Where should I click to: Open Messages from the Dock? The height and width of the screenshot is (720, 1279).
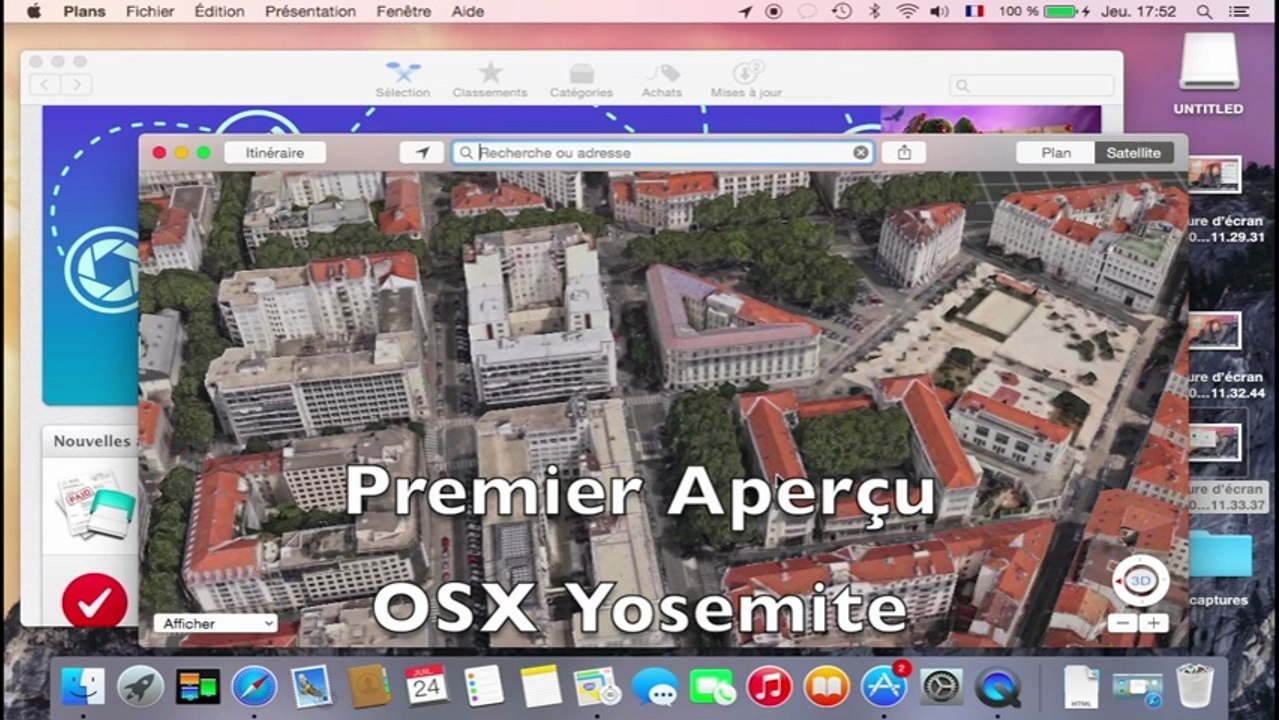click(x=655, y=686)
